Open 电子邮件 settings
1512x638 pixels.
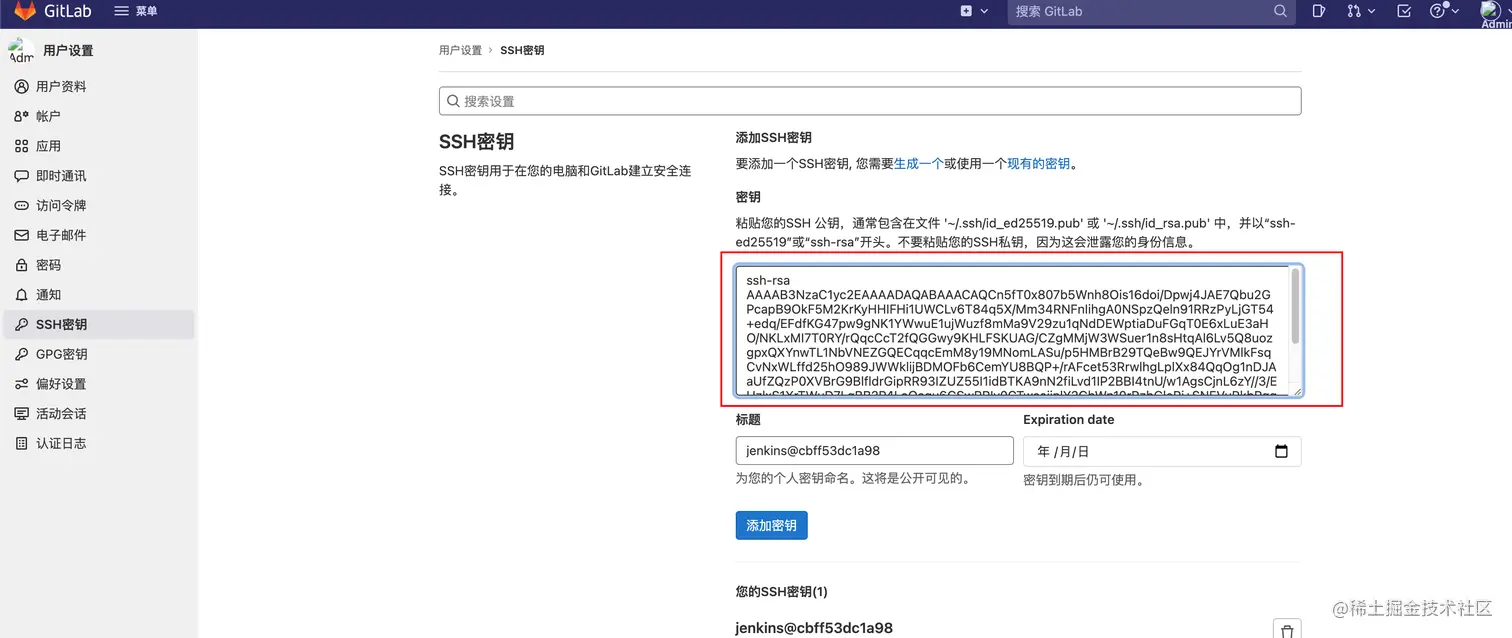[x=99, y=235]
